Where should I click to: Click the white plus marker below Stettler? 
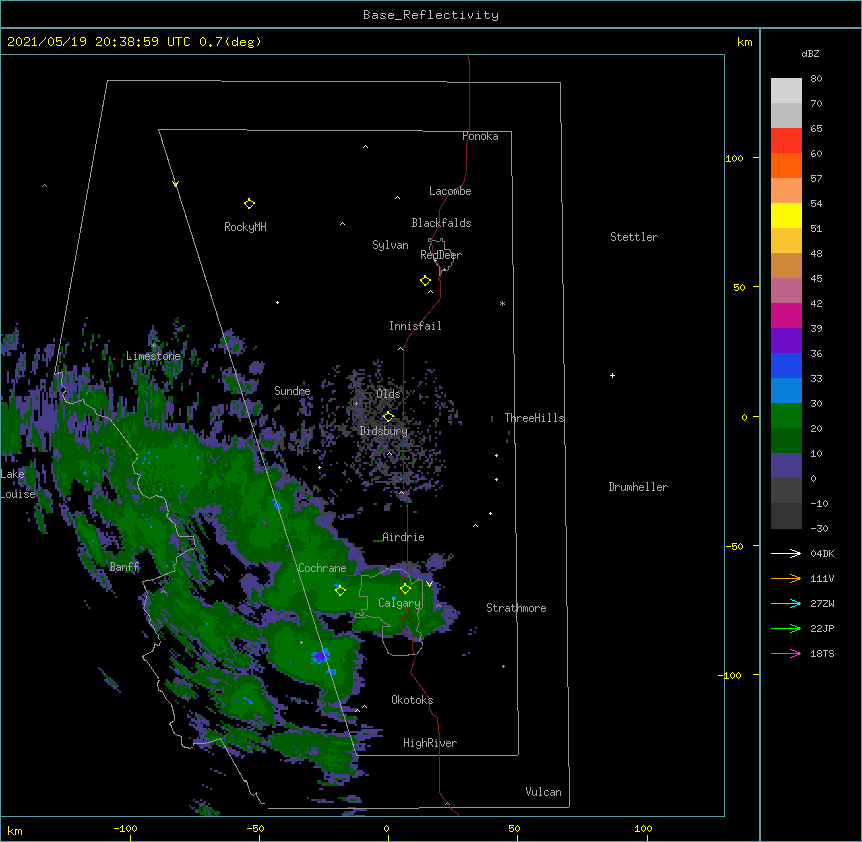[x=612, y=375]
